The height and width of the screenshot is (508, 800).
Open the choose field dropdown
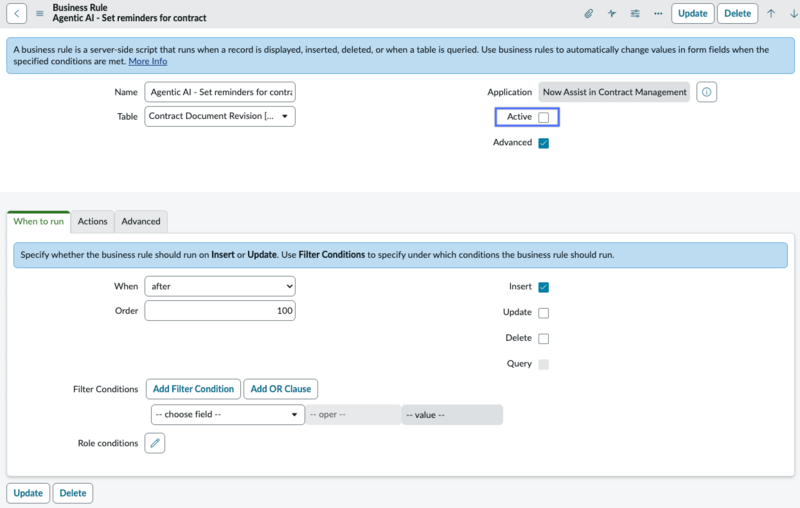tap(228, 415)
